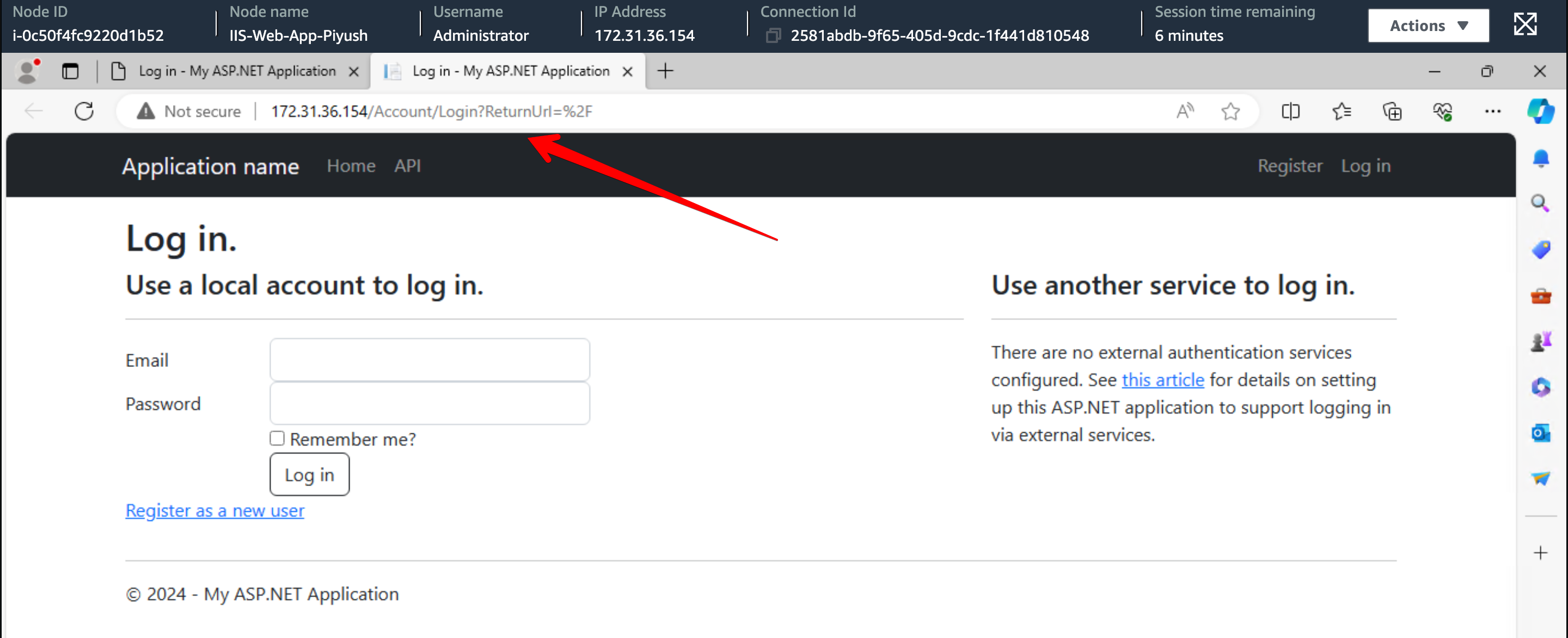Open the tab actions menu icon

click(71, 71)
